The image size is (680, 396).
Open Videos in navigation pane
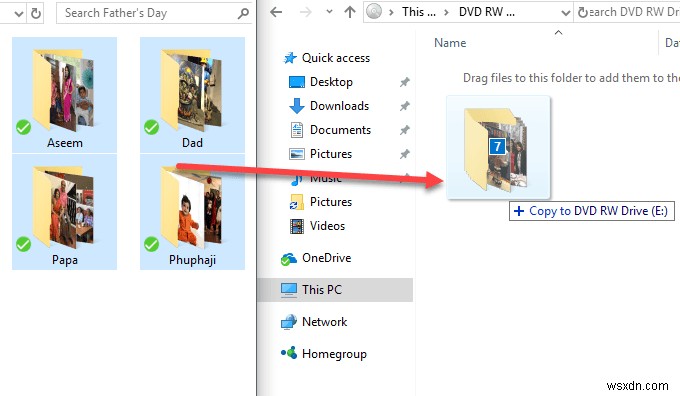(x=327, y=226)
